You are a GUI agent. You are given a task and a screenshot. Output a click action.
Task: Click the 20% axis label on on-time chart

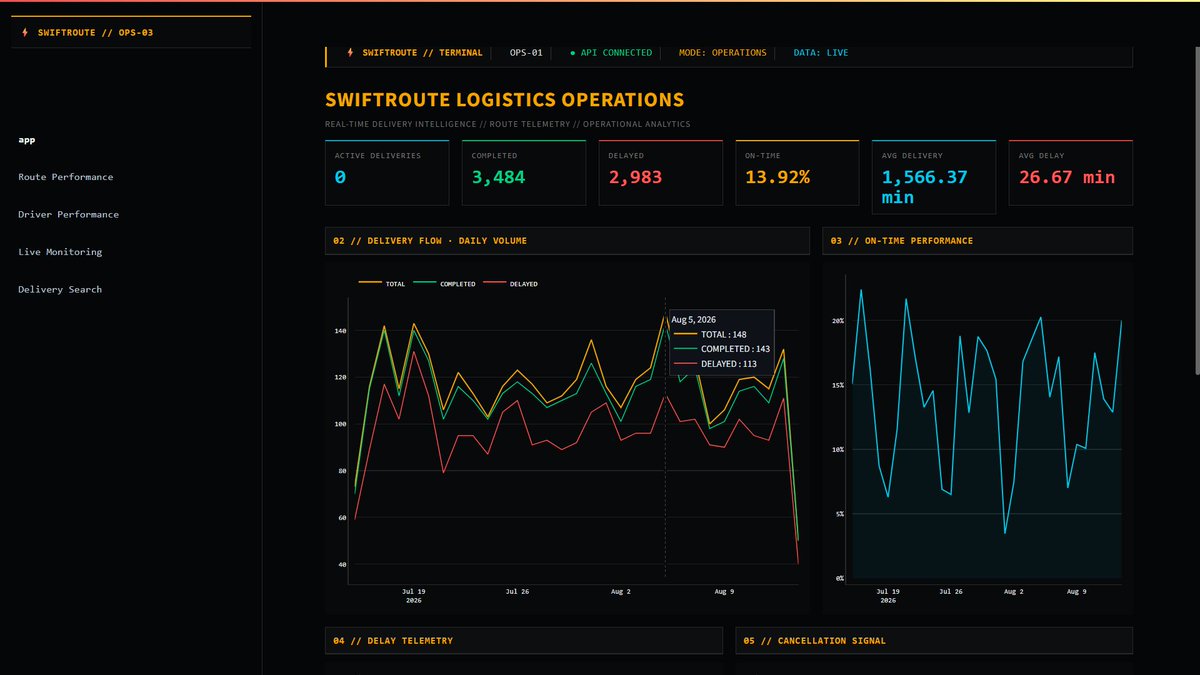tap(838, 321)
